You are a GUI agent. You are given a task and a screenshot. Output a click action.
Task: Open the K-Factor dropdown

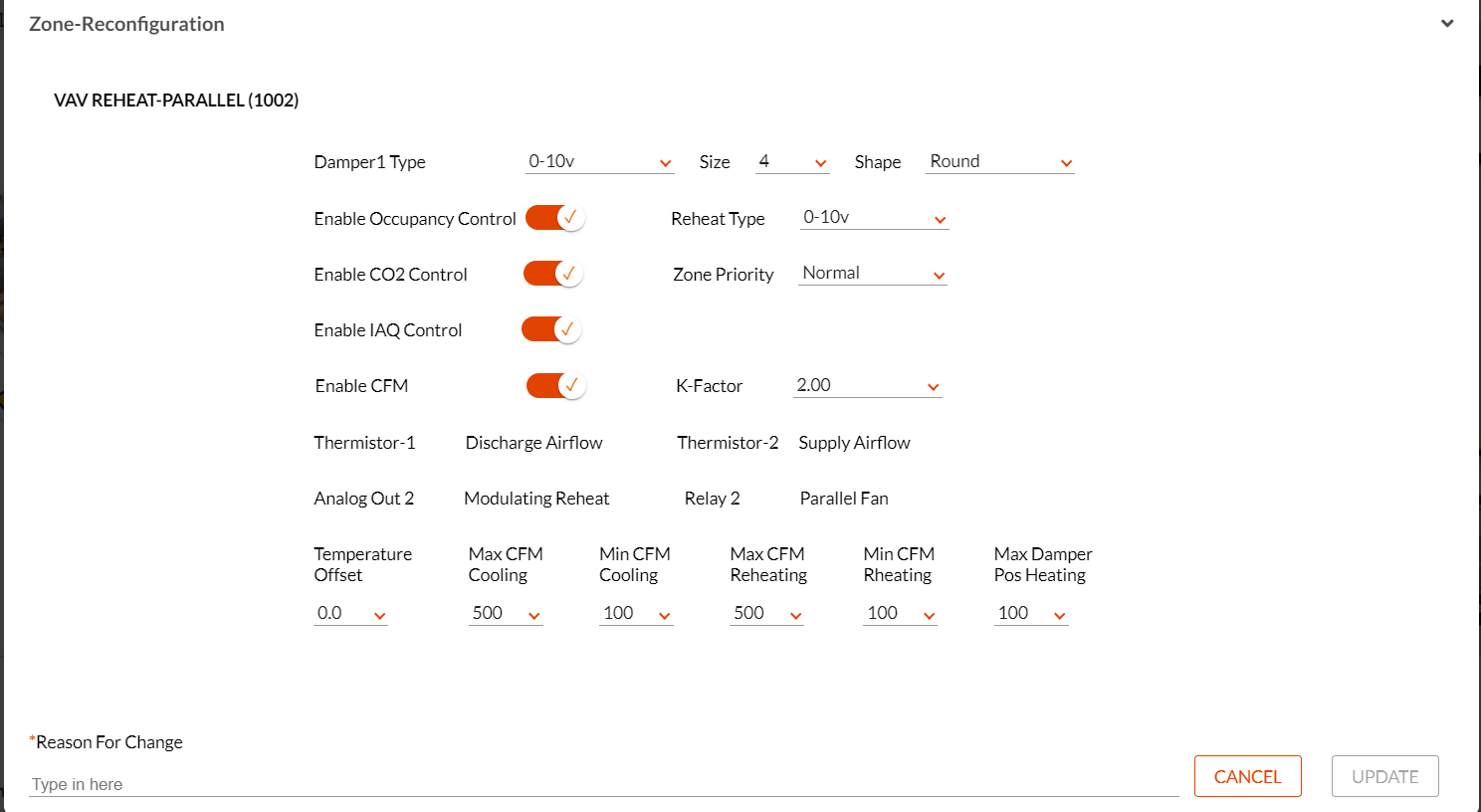(868, 386)
